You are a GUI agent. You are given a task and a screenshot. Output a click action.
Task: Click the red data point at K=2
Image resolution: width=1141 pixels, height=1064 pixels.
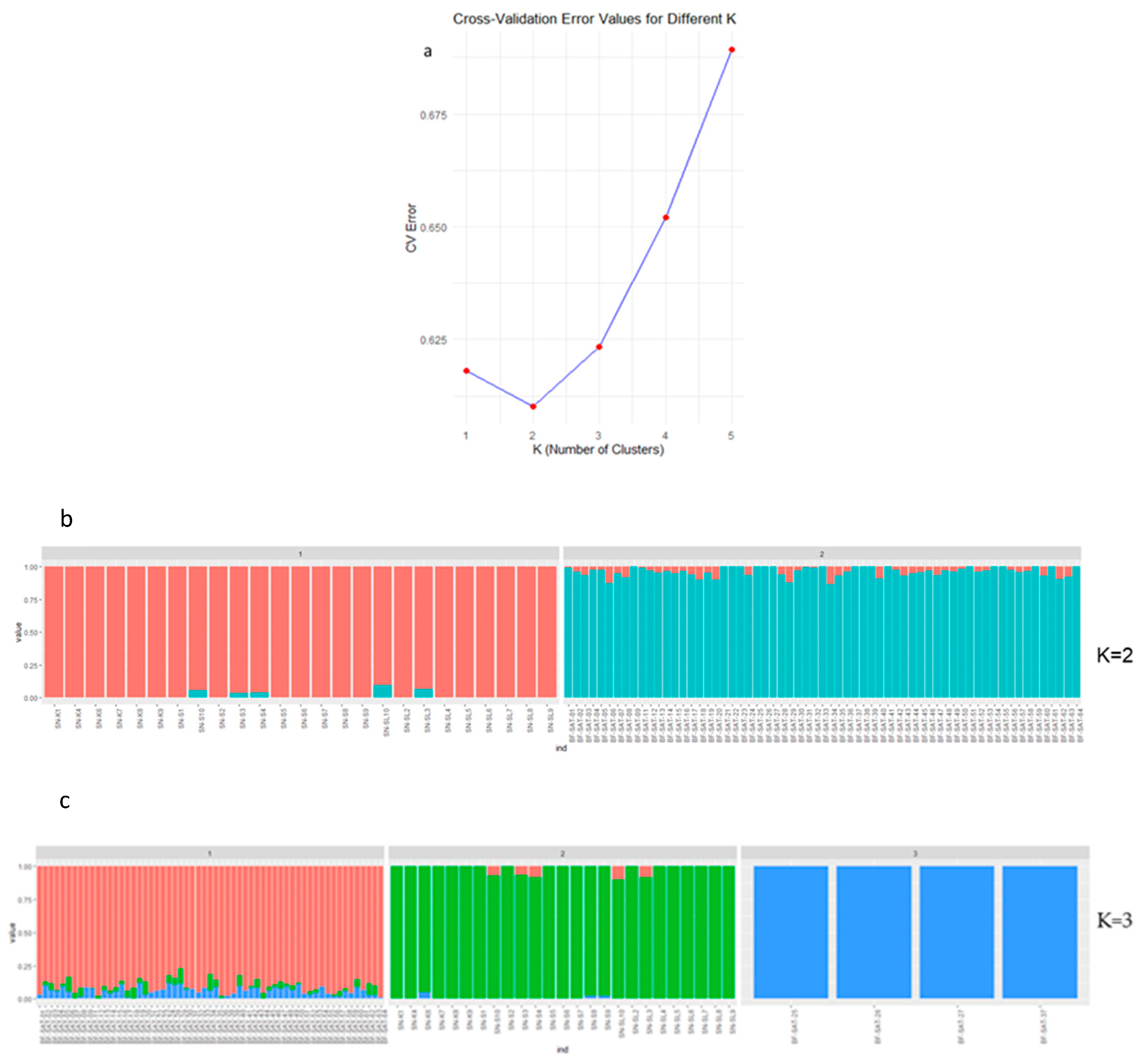tap(532, 406)
